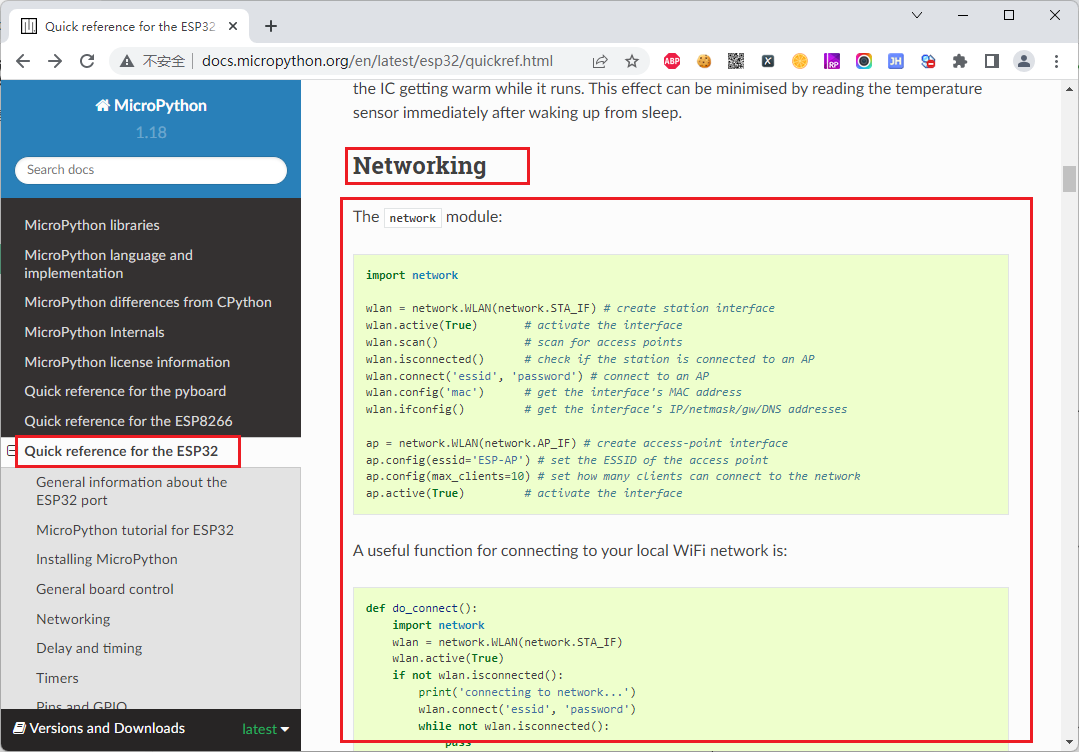Open the ABP ad blocker extension

click(x=672, y=61)
